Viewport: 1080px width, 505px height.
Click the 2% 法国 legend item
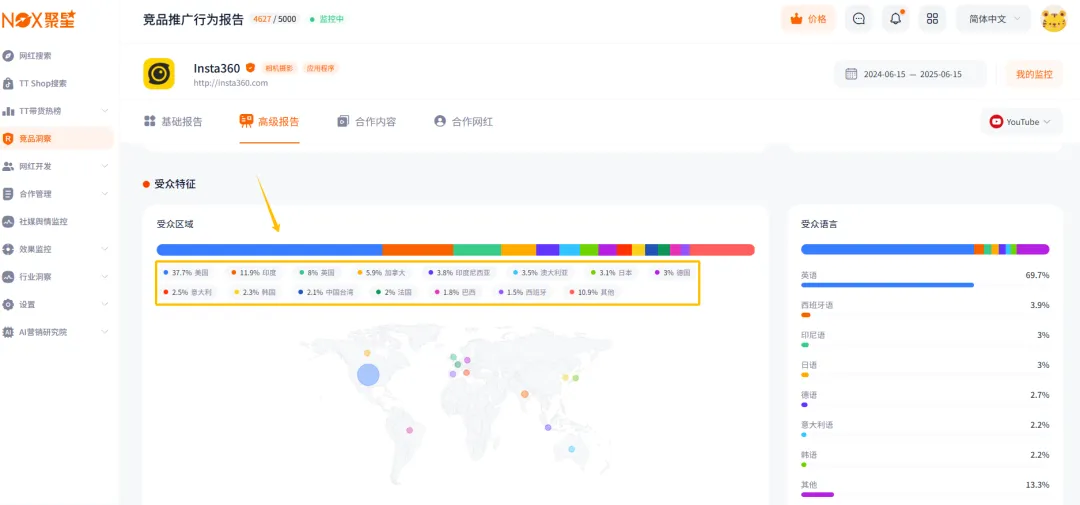click(394, 292)
